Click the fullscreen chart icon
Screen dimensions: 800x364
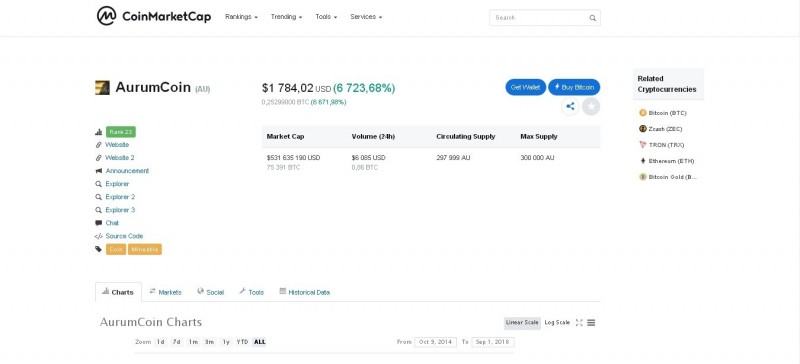[579, 323]
